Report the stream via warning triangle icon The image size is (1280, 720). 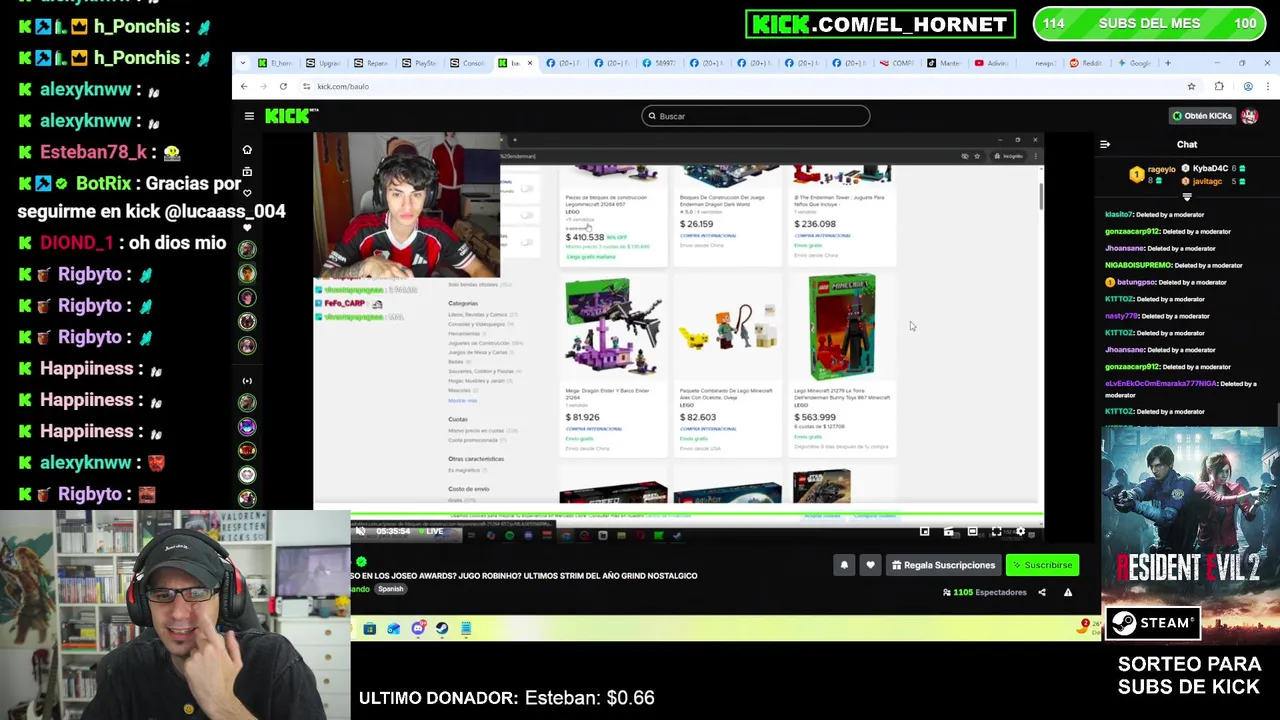1067,592
